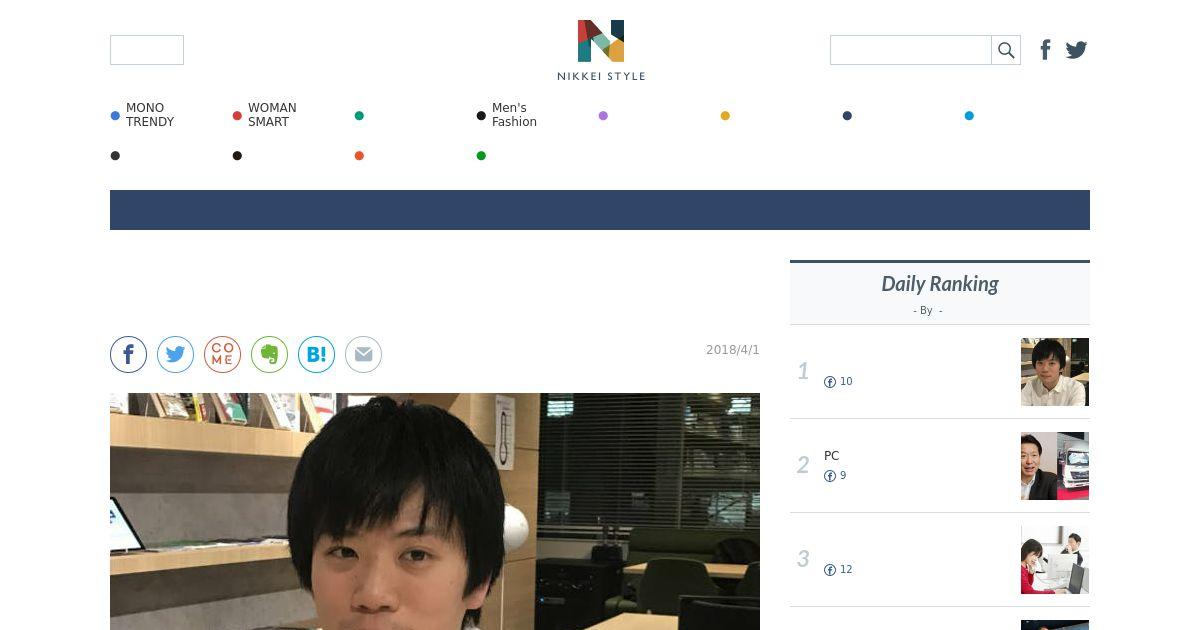
Task: Click the dark blue banner bar
Action: click(600, 210)
